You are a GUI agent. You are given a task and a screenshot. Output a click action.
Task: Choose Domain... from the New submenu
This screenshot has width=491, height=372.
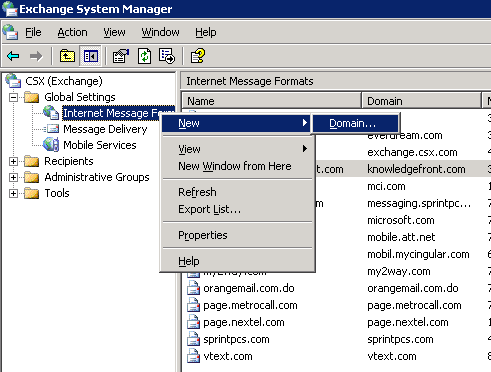tap(355, 123)
